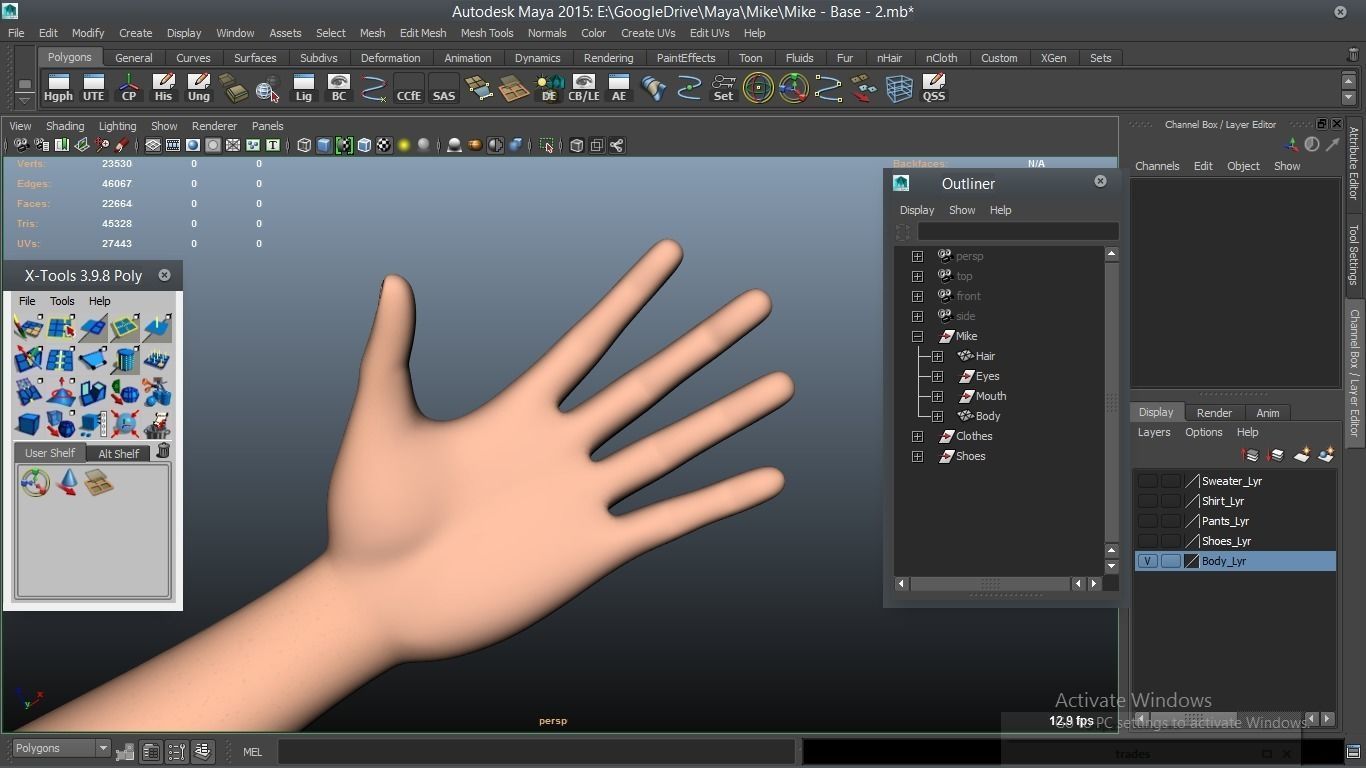
Task: Open the Hypergraph (Hgph) shelf button
Action: tap(58, 88)
